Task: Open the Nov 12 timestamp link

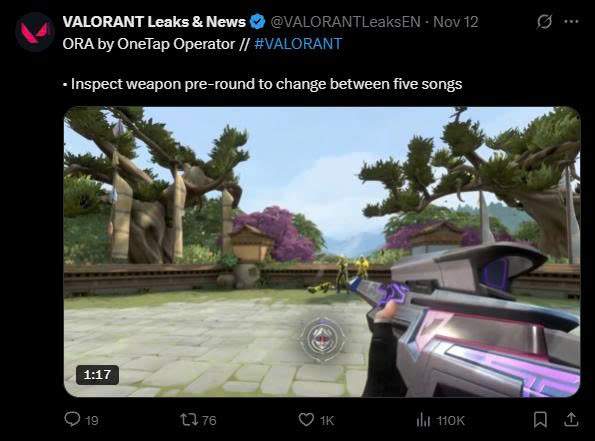Action: 455,22
